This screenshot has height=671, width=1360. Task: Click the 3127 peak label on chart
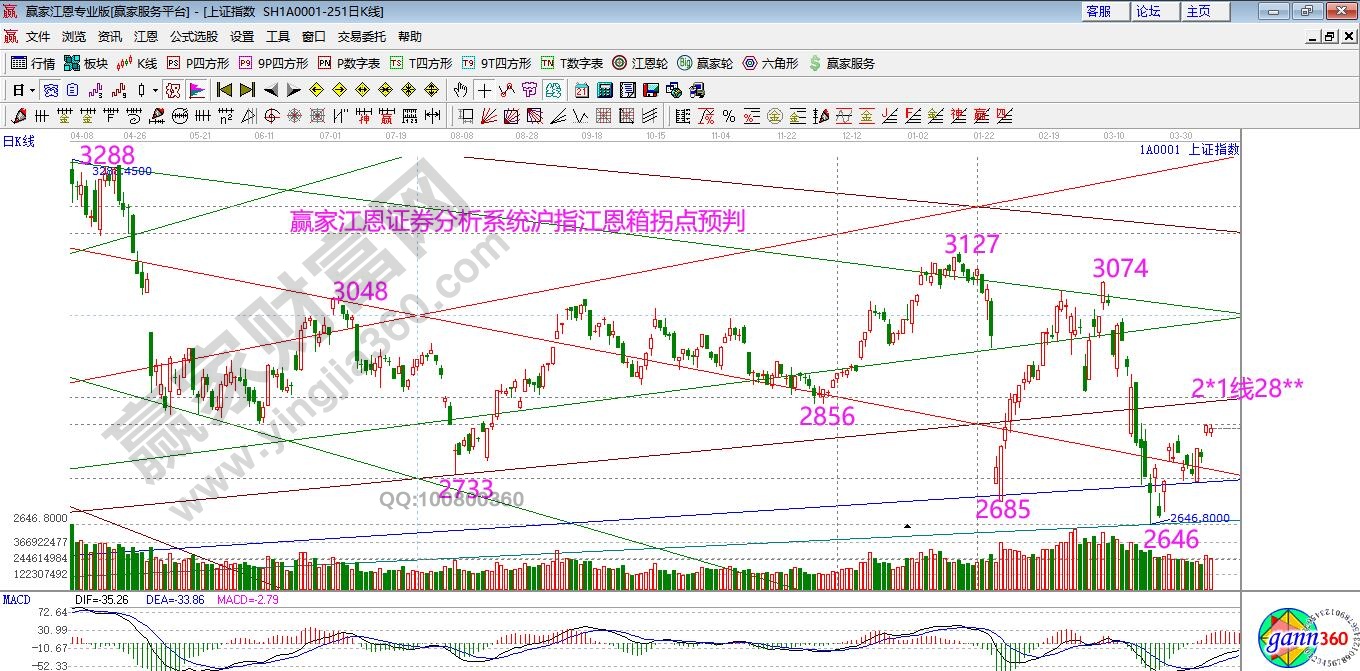[971, 244]
